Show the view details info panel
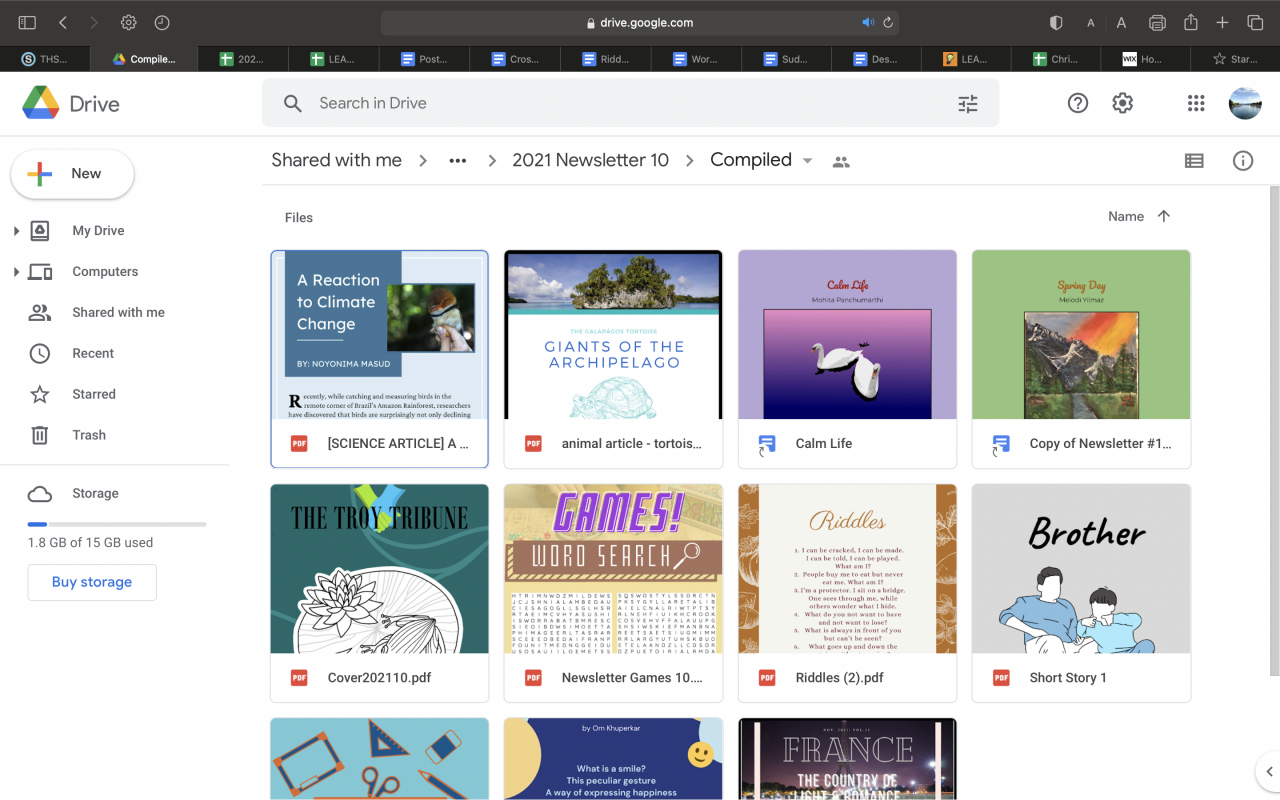 pos(1243,161)
